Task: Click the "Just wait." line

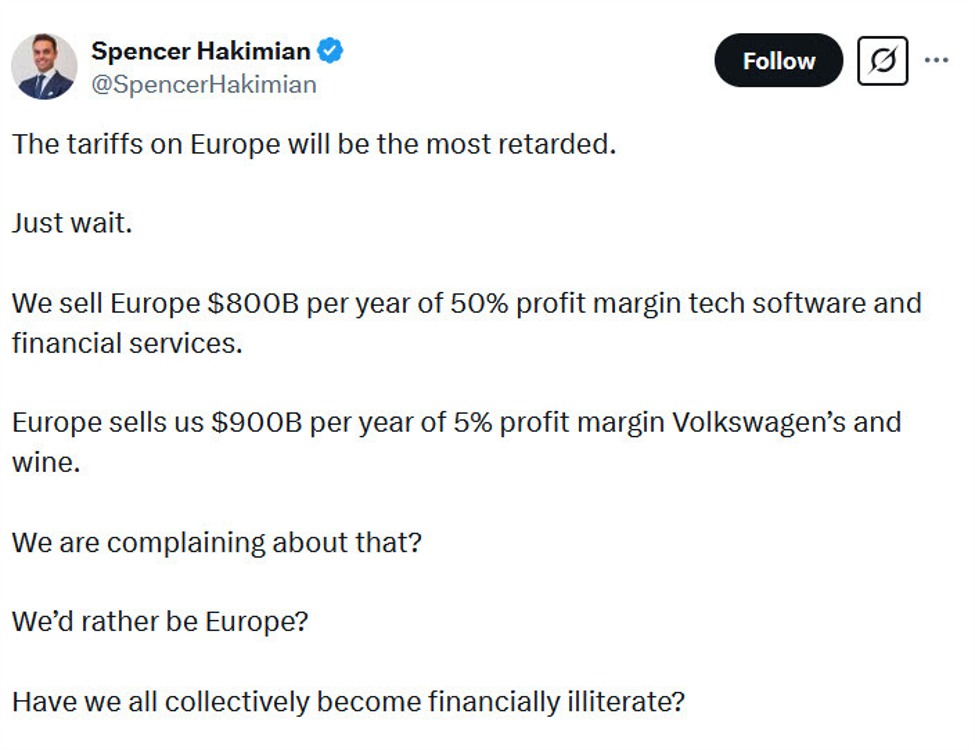Action: pyautogui.click(x=72, y=222)
